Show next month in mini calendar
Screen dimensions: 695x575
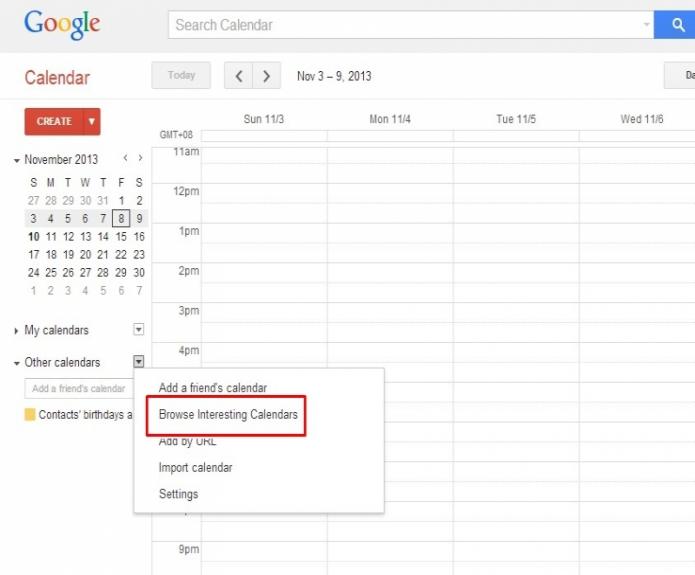(141, 158)
